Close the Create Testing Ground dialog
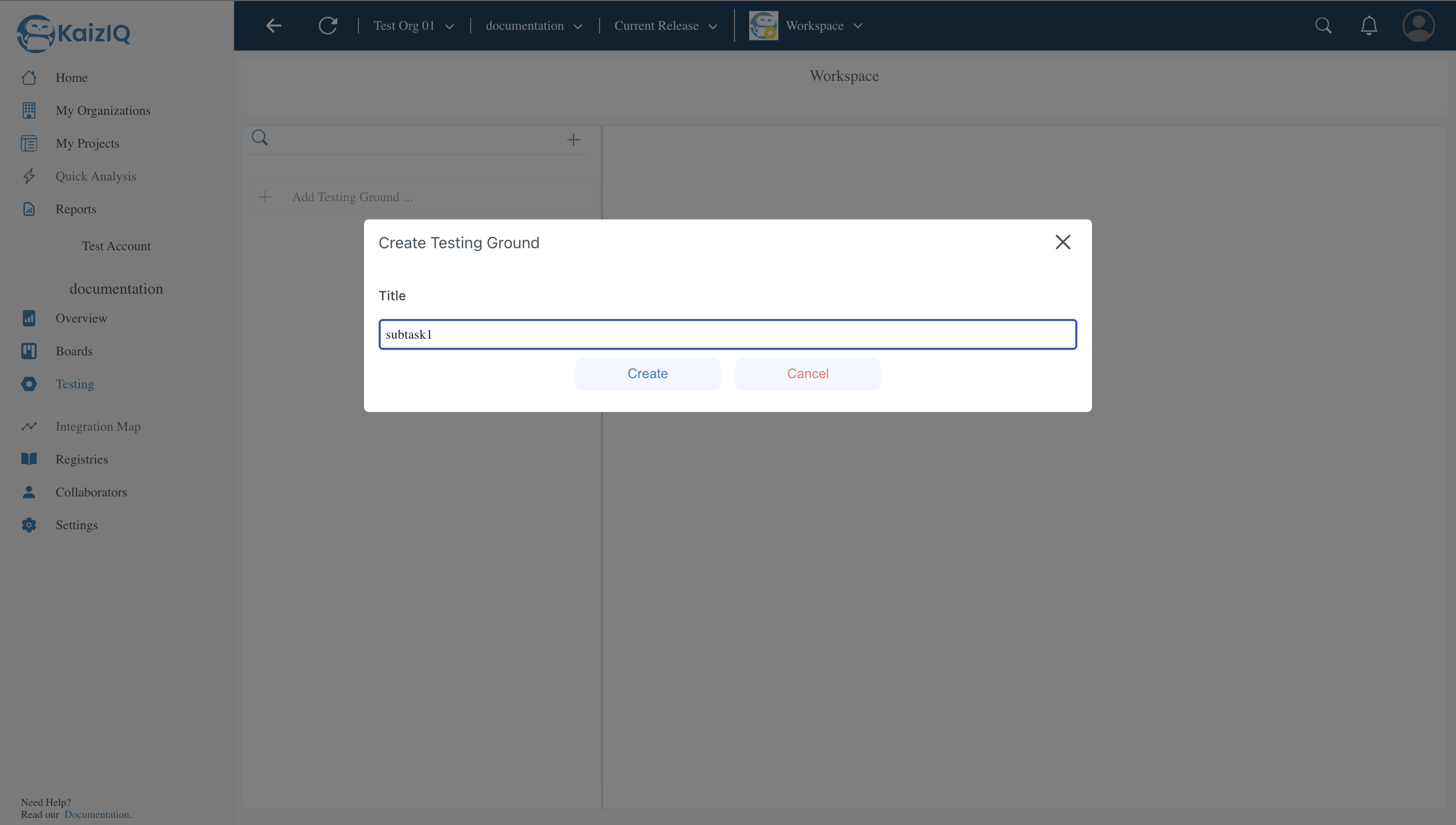The width and height of the screenshot is (1456, 825). pyautogui.click(x=1063, y=243)
